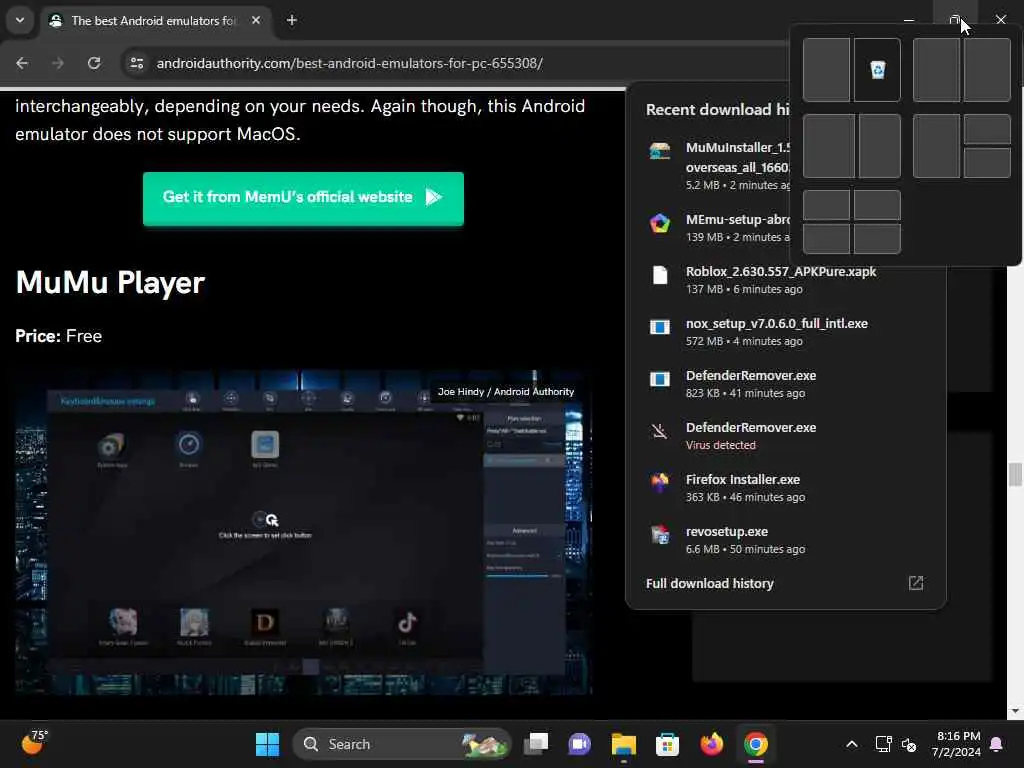Click the muted volume tray icon

[x=909, y=744]
